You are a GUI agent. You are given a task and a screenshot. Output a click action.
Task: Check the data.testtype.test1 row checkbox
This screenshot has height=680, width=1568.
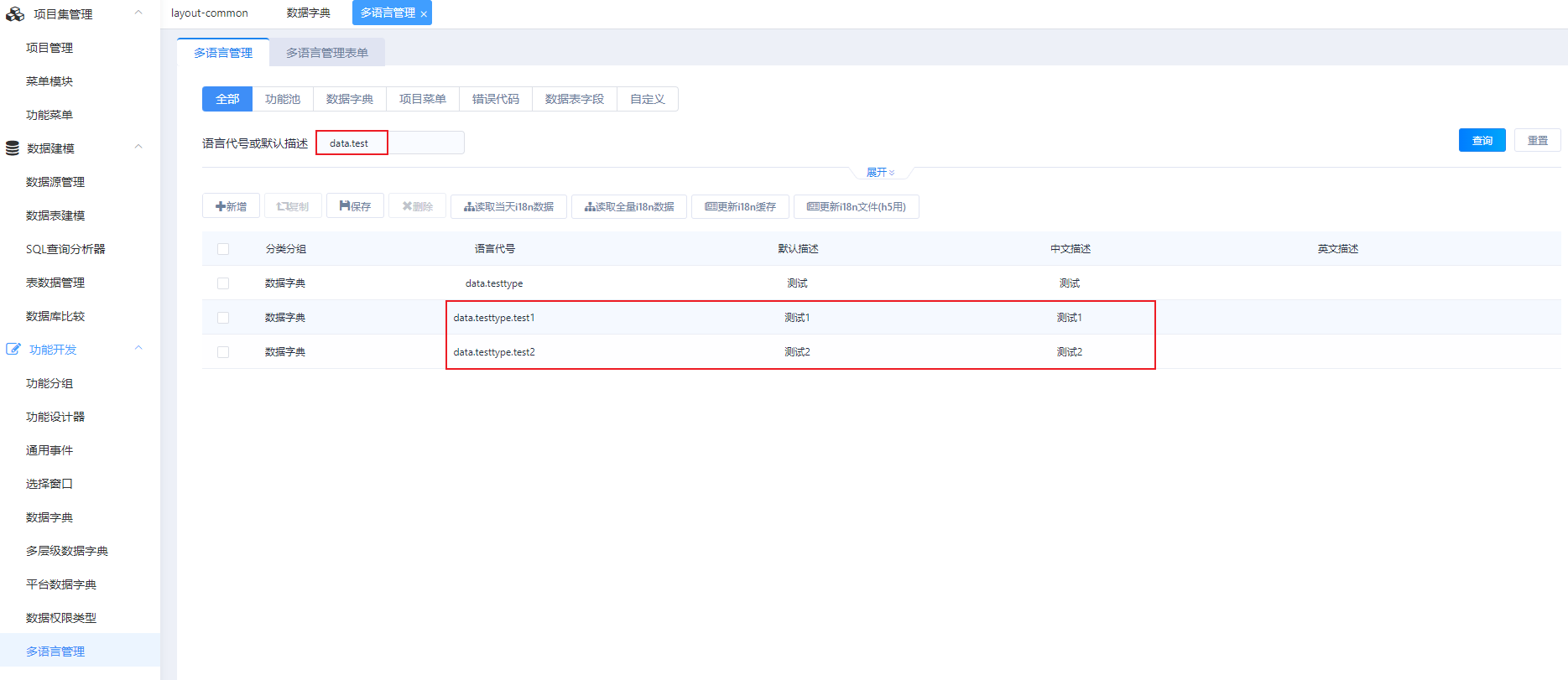tap(223, 318)
